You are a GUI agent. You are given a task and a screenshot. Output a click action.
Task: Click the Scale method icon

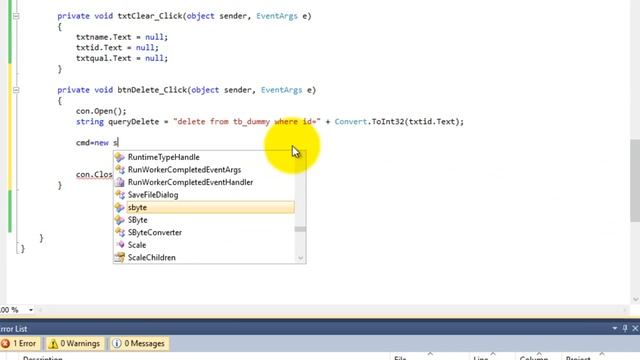(x=120, y=245)
